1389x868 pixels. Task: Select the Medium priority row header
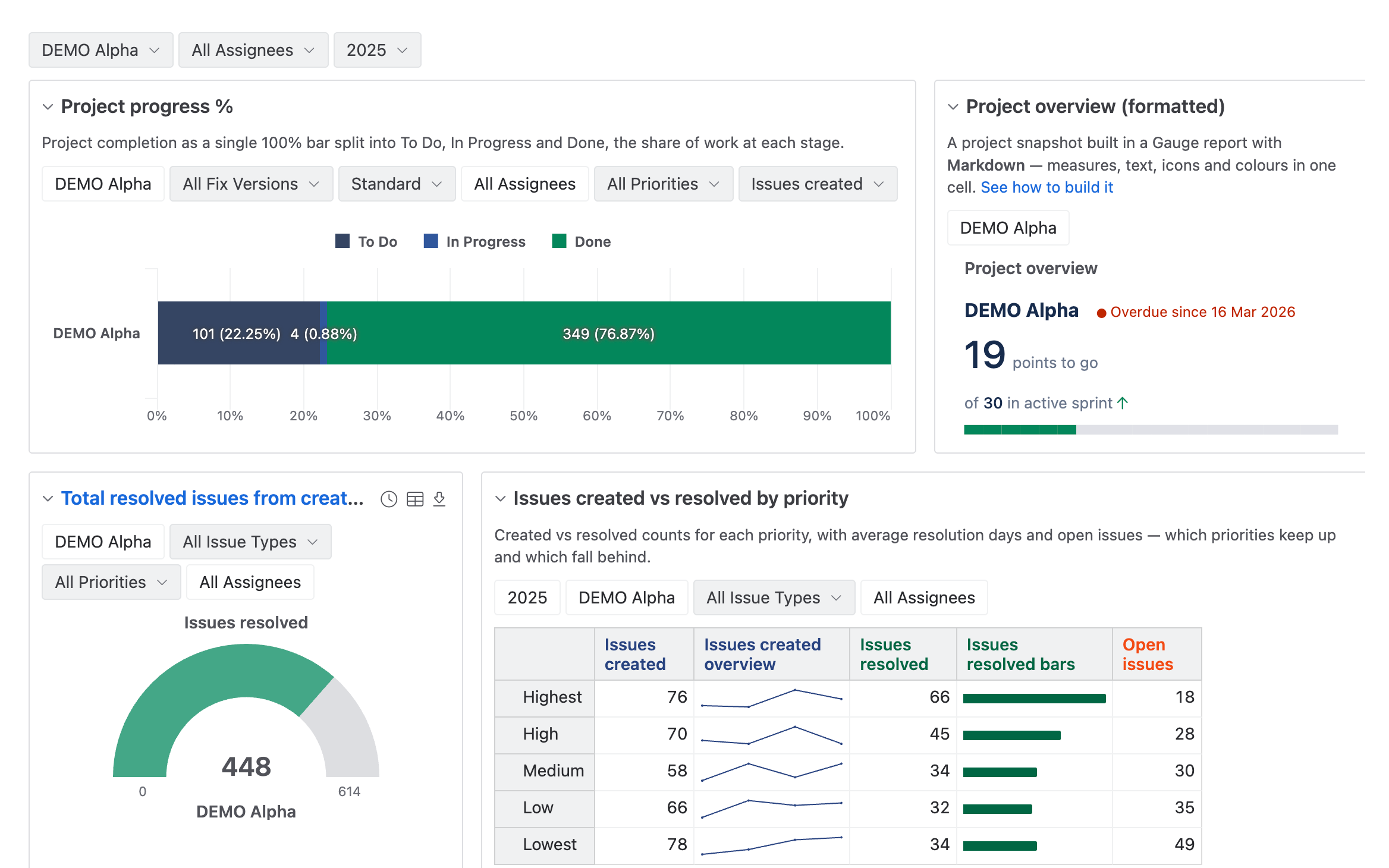[545, 771]
